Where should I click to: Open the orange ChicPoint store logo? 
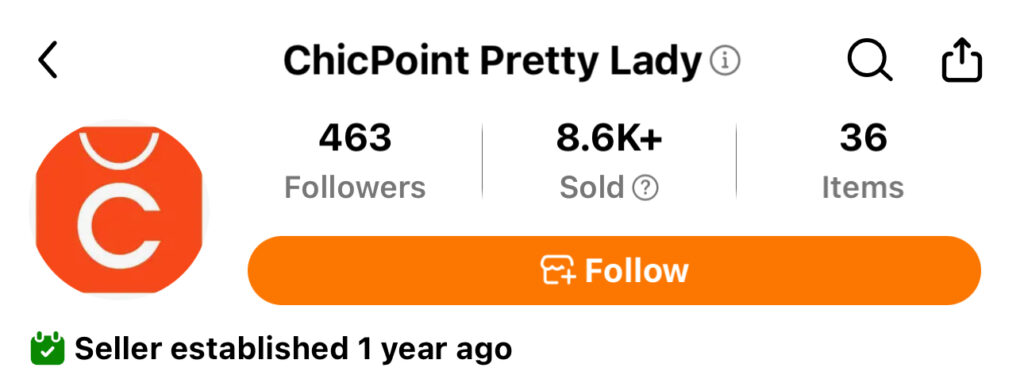click(119, 209)
